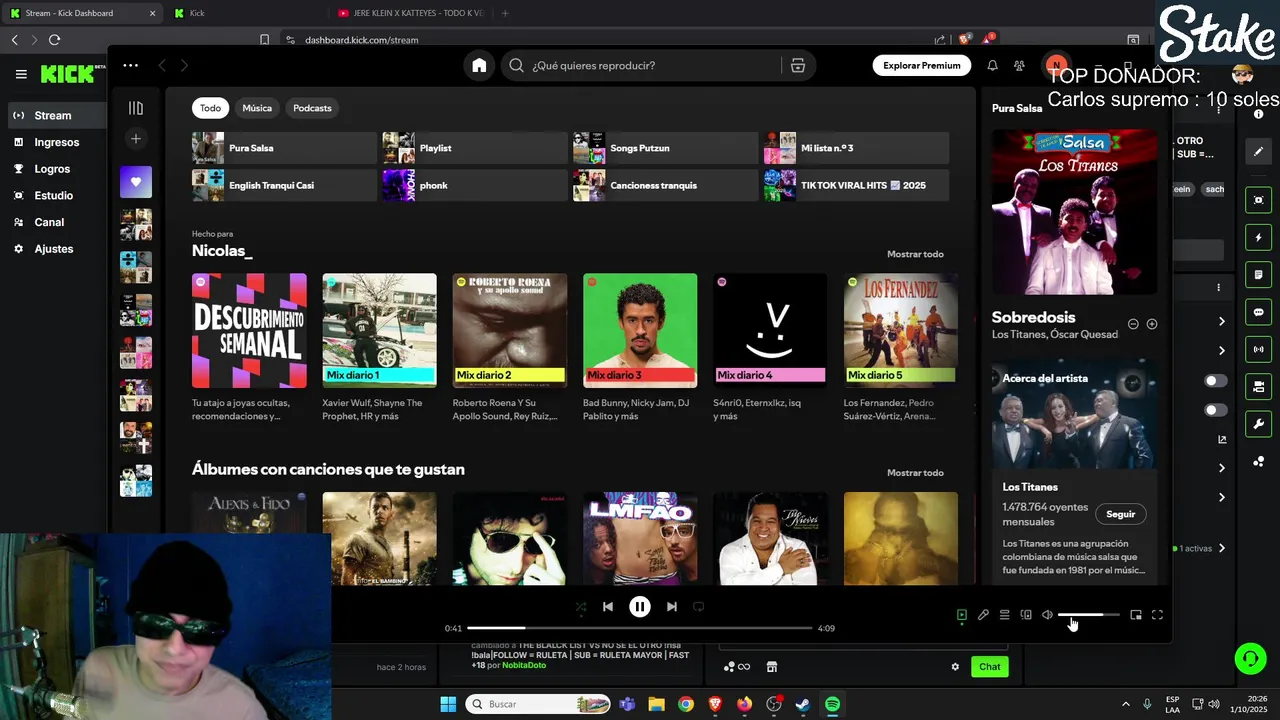The height and width of the screenshot is (720, 1280).
Task: Toggle Spotify repeat
Action: click(x=699, y=607)
